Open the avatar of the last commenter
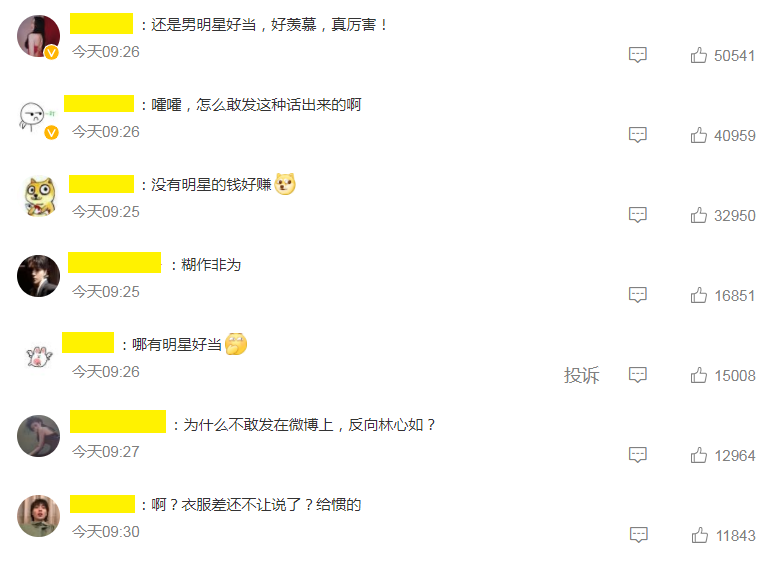 pyautogui.click(x=38, y=516)
